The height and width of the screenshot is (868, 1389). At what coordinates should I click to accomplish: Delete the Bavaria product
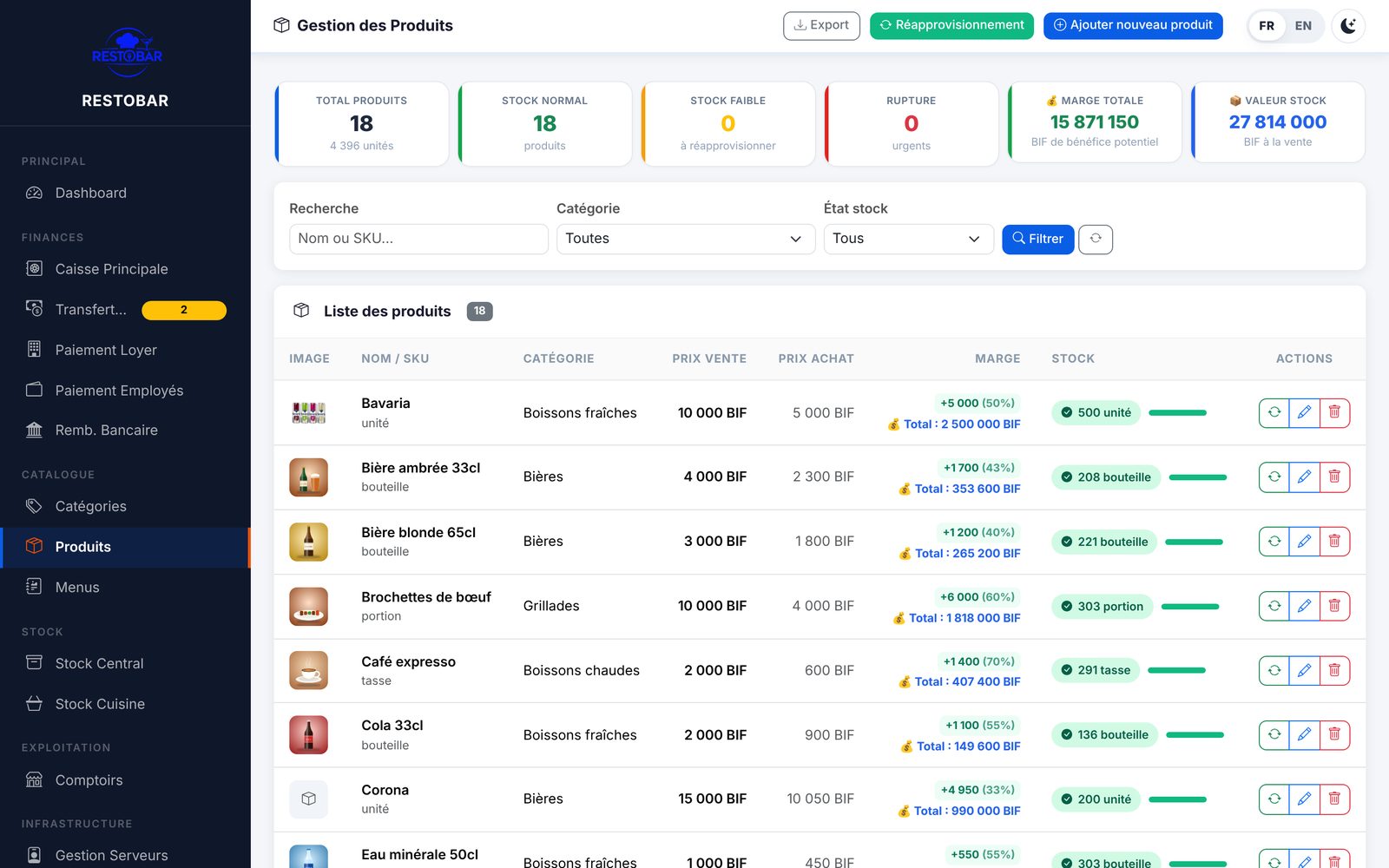click(x=1334, y=412)
